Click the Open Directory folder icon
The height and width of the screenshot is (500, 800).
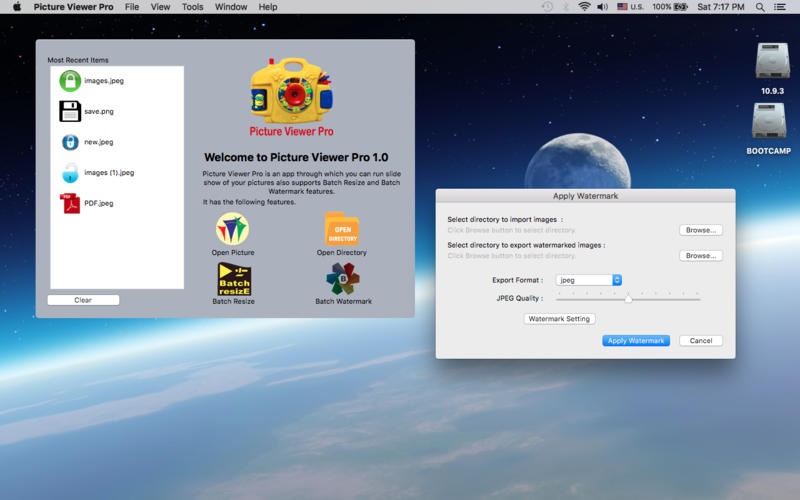tap(342, 229)
